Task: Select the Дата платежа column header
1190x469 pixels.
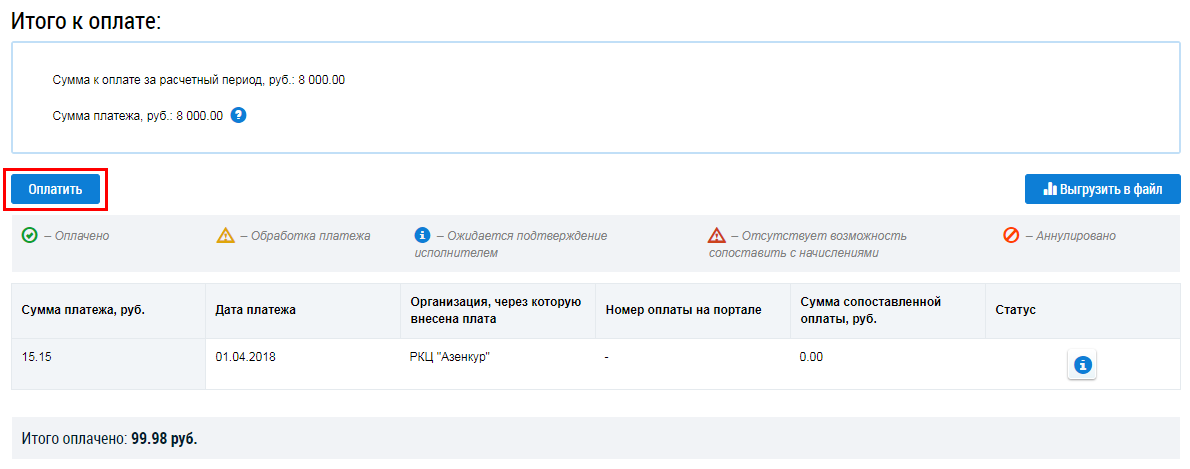Action: click(255, 310)
